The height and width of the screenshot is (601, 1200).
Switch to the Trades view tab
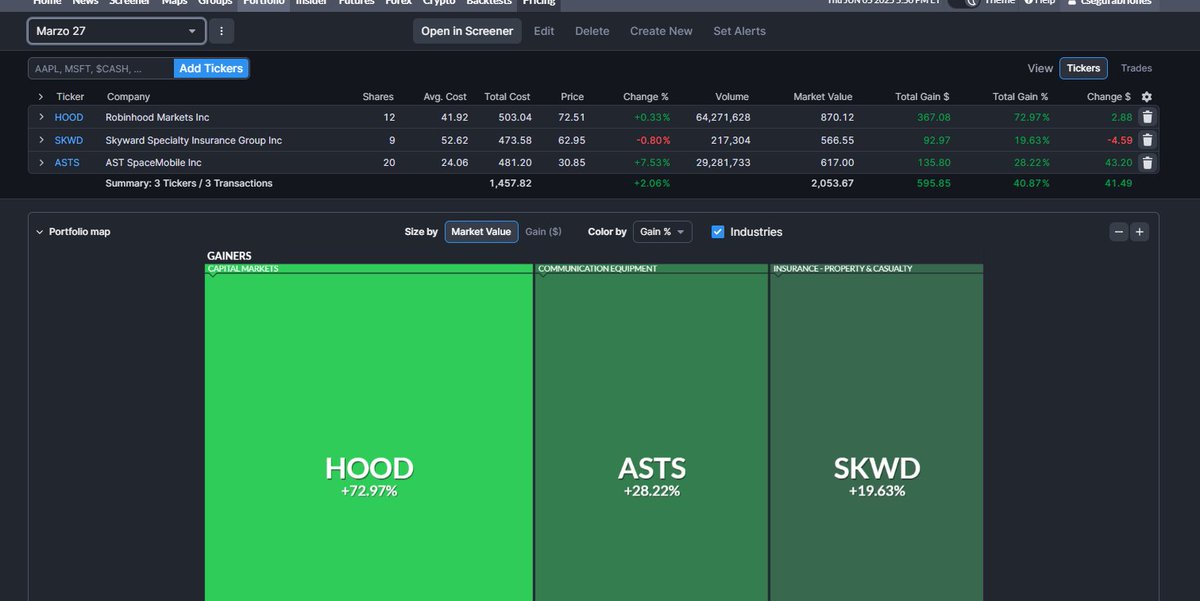pyautogui.click(x=1136, y=68)
